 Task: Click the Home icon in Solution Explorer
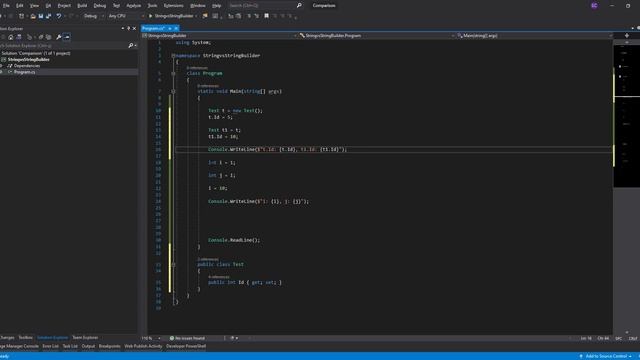pos(11,37)
